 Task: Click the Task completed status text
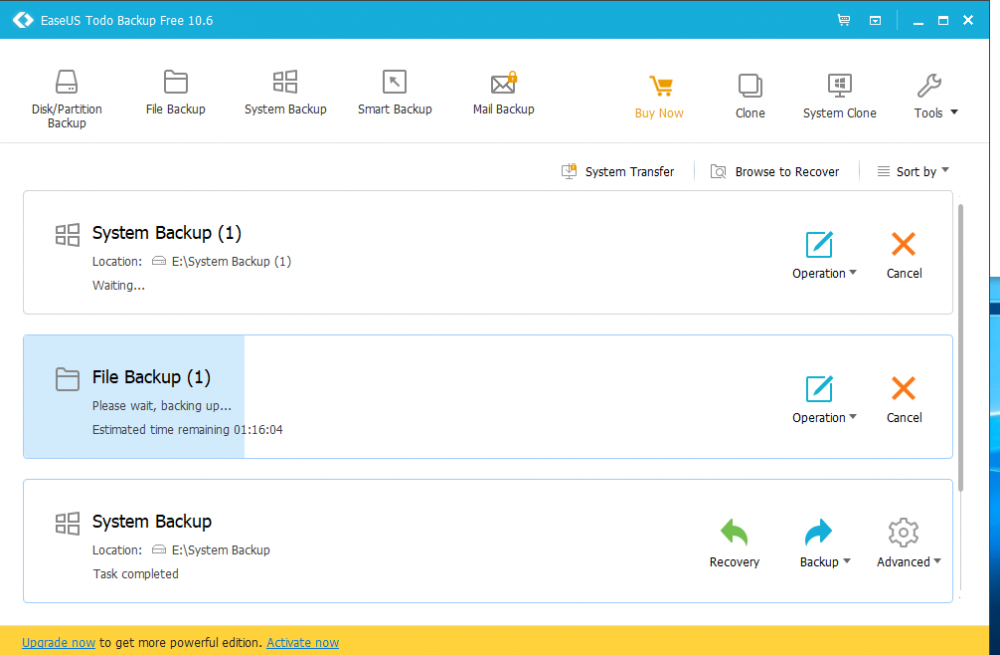(136, 574)
